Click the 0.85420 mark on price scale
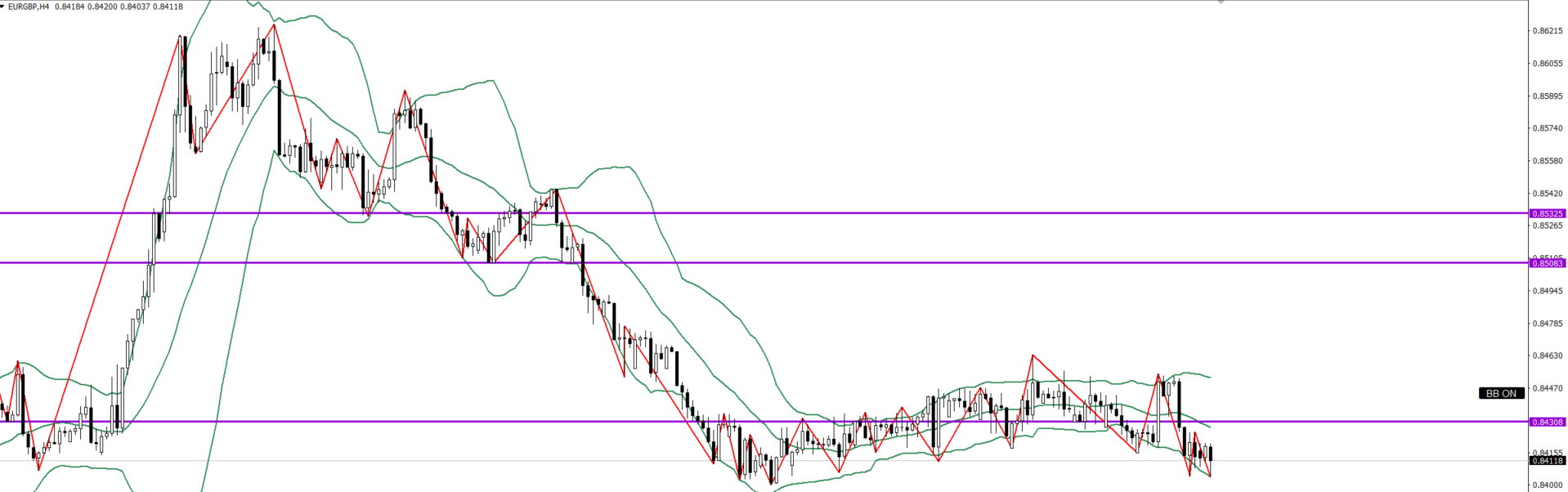1568x492 pixels. tap(1546, 194)
